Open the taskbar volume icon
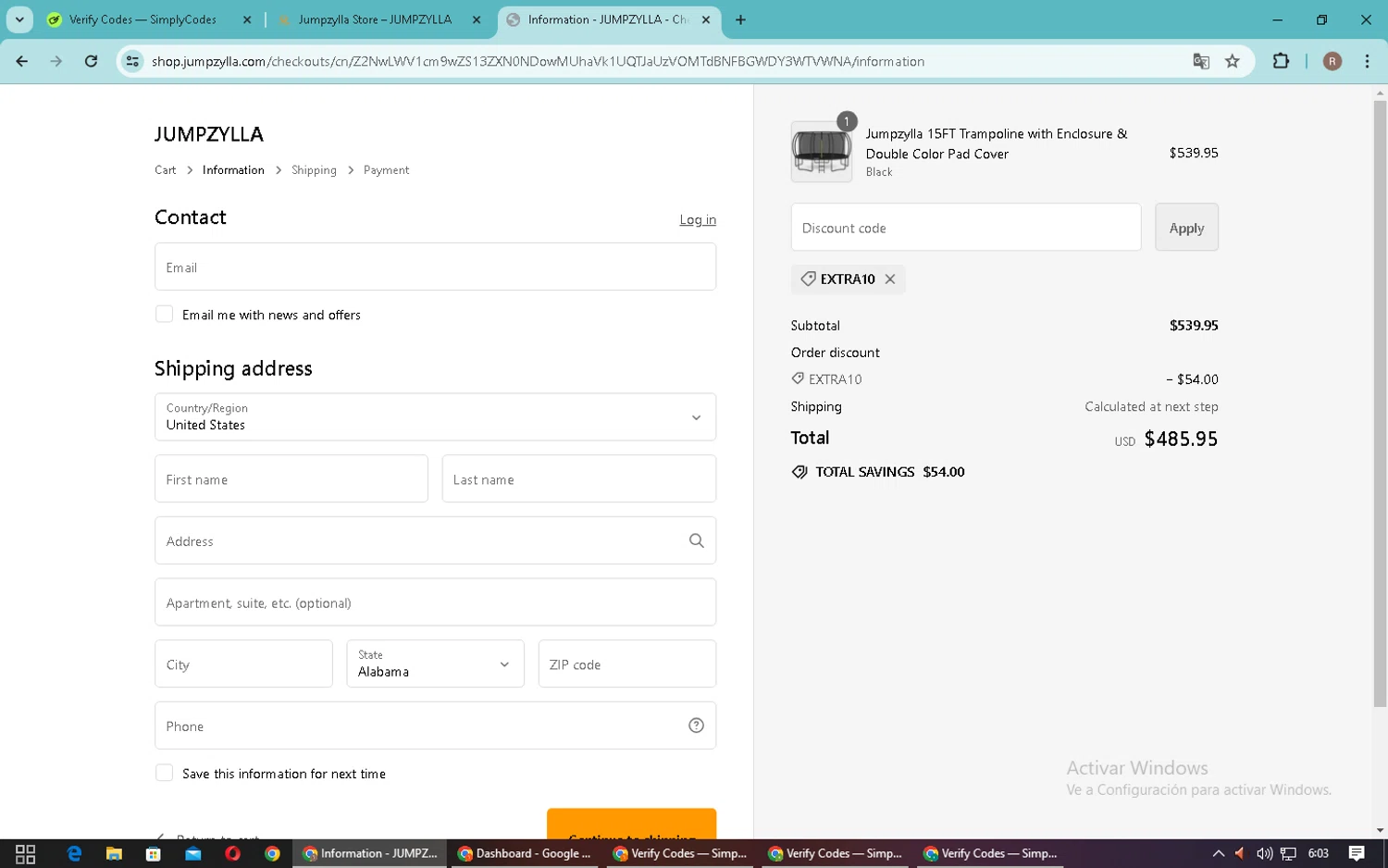Image resolution: width=1388 pixels, height=868 pixels. 1264,853
